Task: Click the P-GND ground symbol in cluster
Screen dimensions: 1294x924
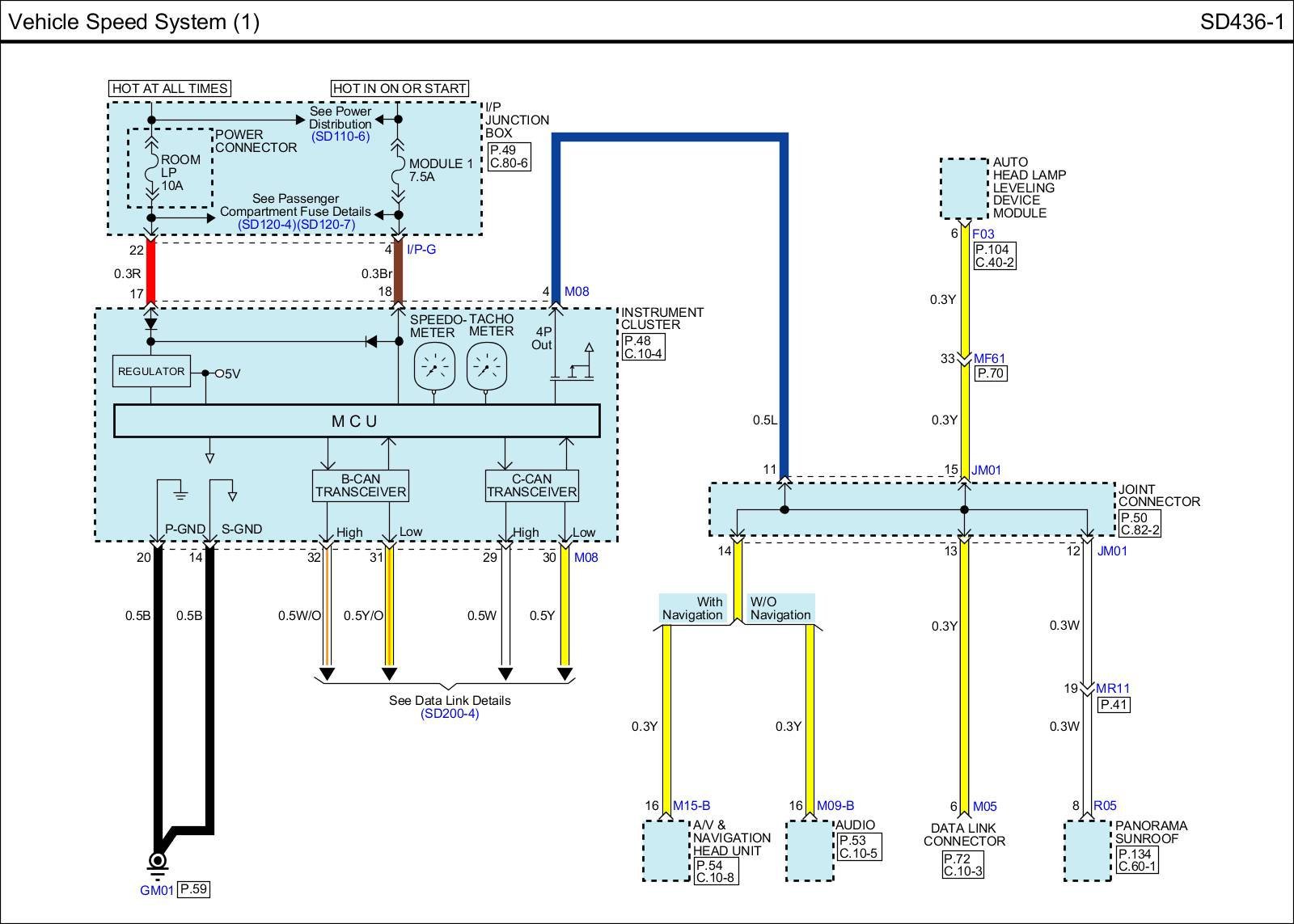Action: [180, 492]
